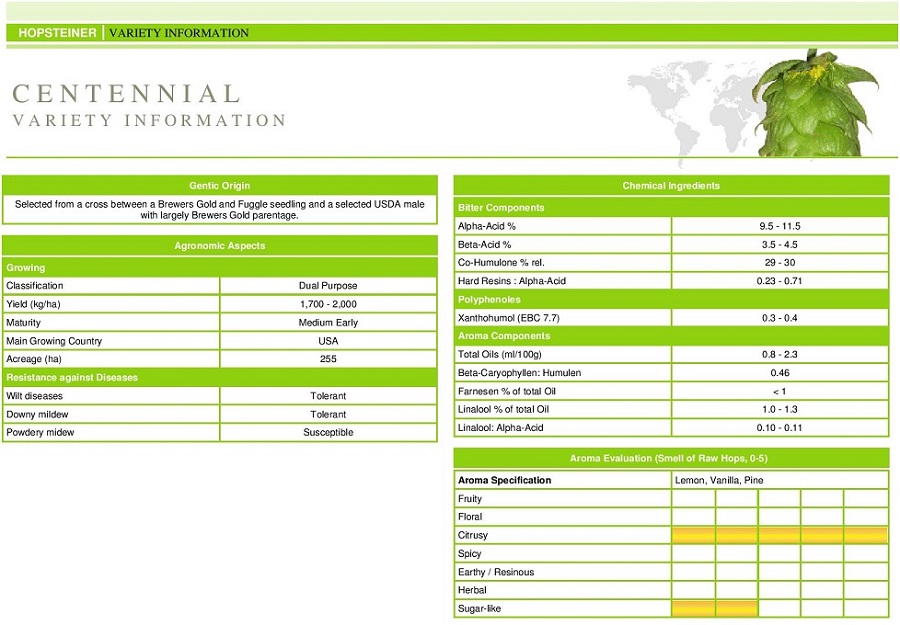Image resolution: width=900 pixels, height=625 pixels.
Task: Click the Bitter Components subheader
Action: [x=501, y=207]
